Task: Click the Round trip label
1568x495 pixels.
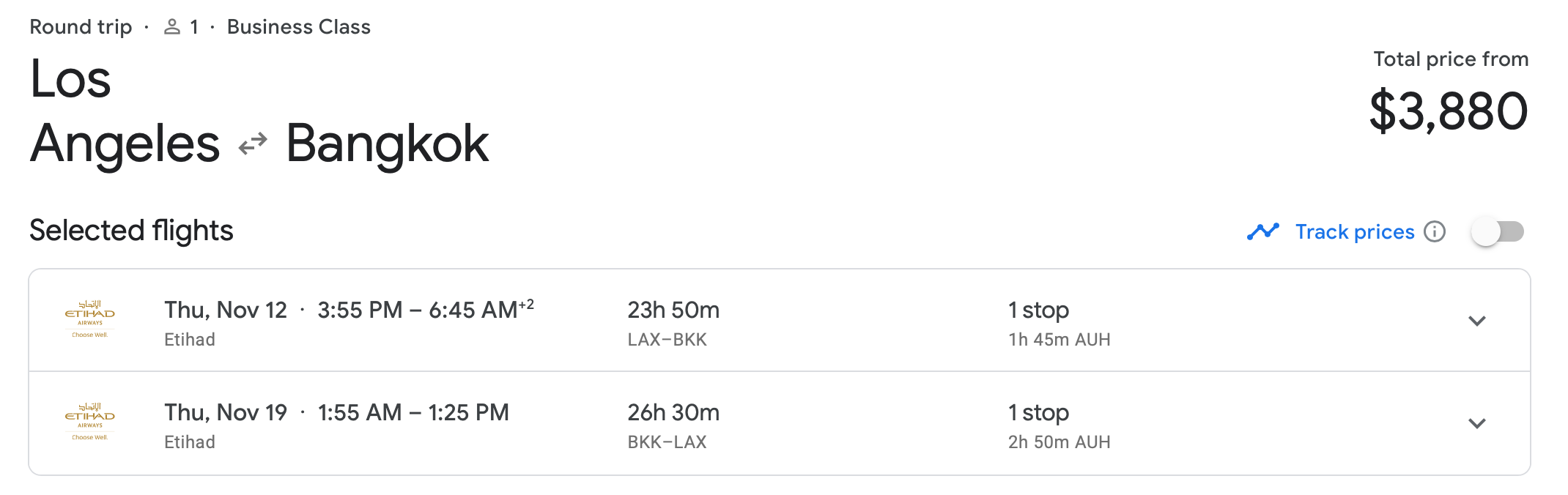Action: point(81,26)
